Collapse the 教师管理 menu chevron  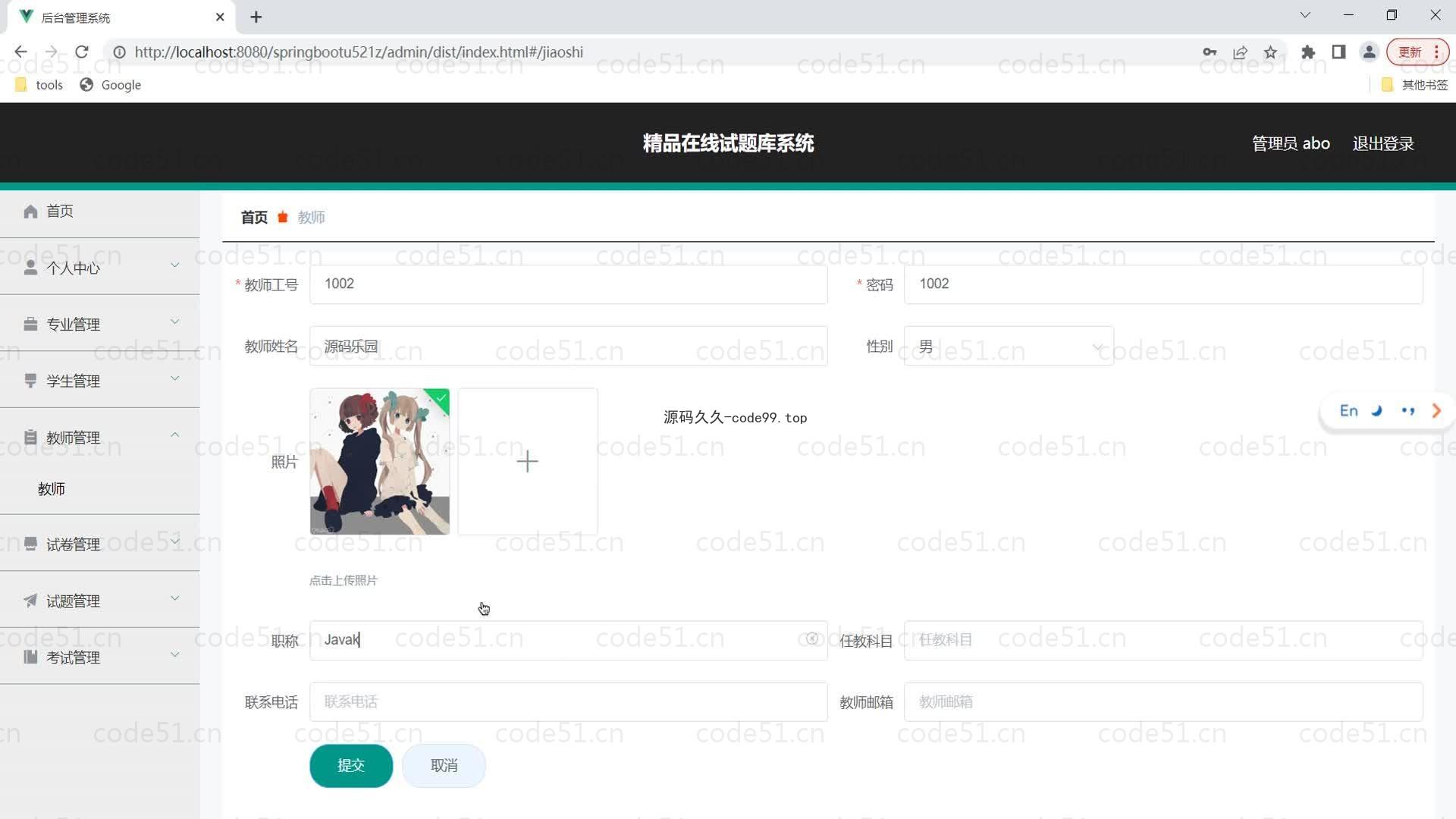175,435
